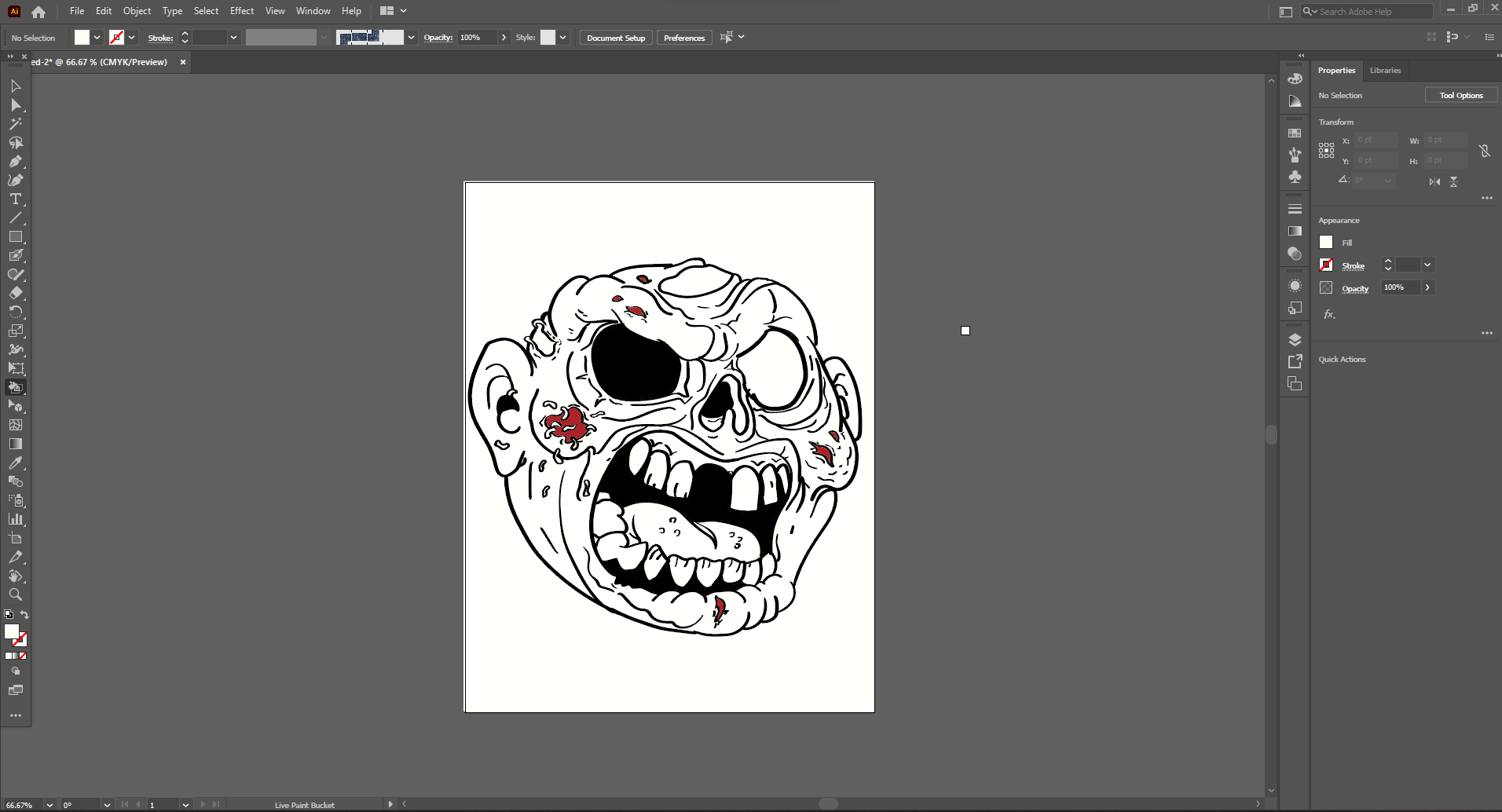Select the Type tool
Screen dimensions: 1502x812
click(15, 199)
